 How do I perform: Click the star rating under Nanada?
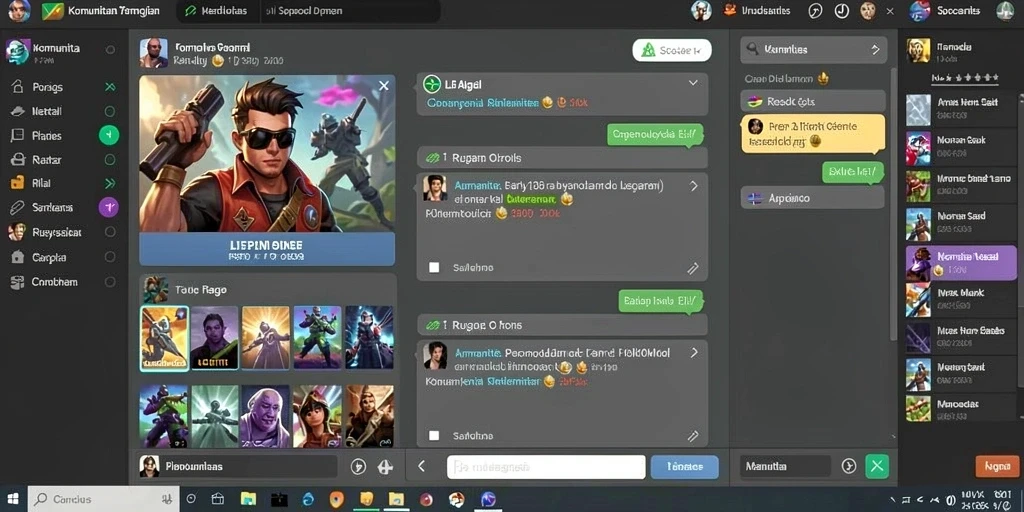coord(965,78)
